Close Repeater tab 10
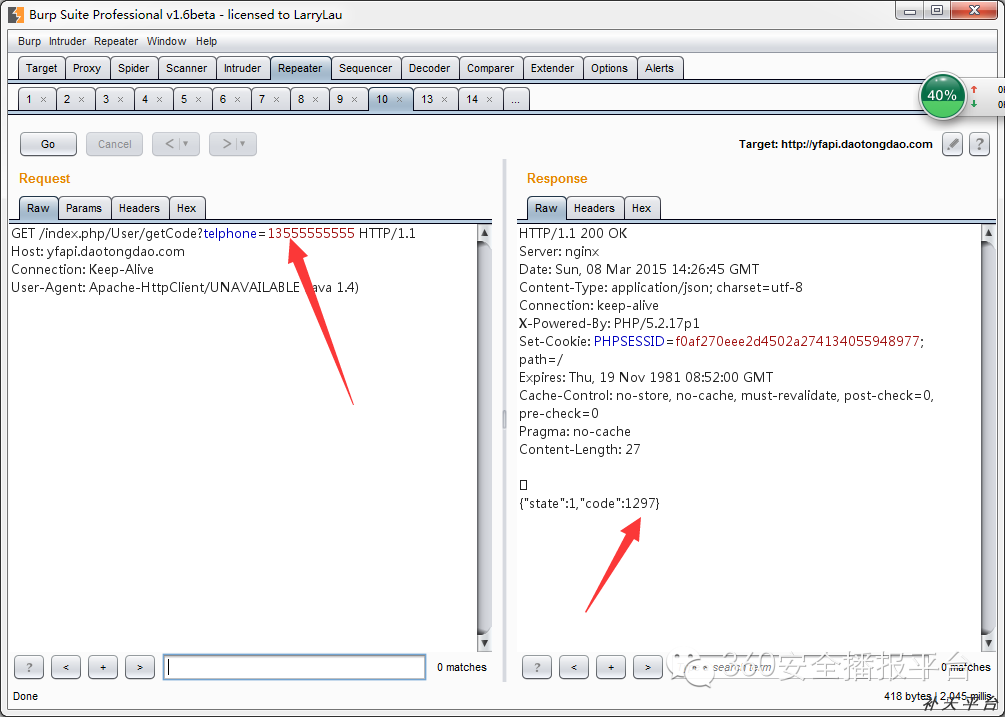The image size is (1005, 717). (399, 99)
